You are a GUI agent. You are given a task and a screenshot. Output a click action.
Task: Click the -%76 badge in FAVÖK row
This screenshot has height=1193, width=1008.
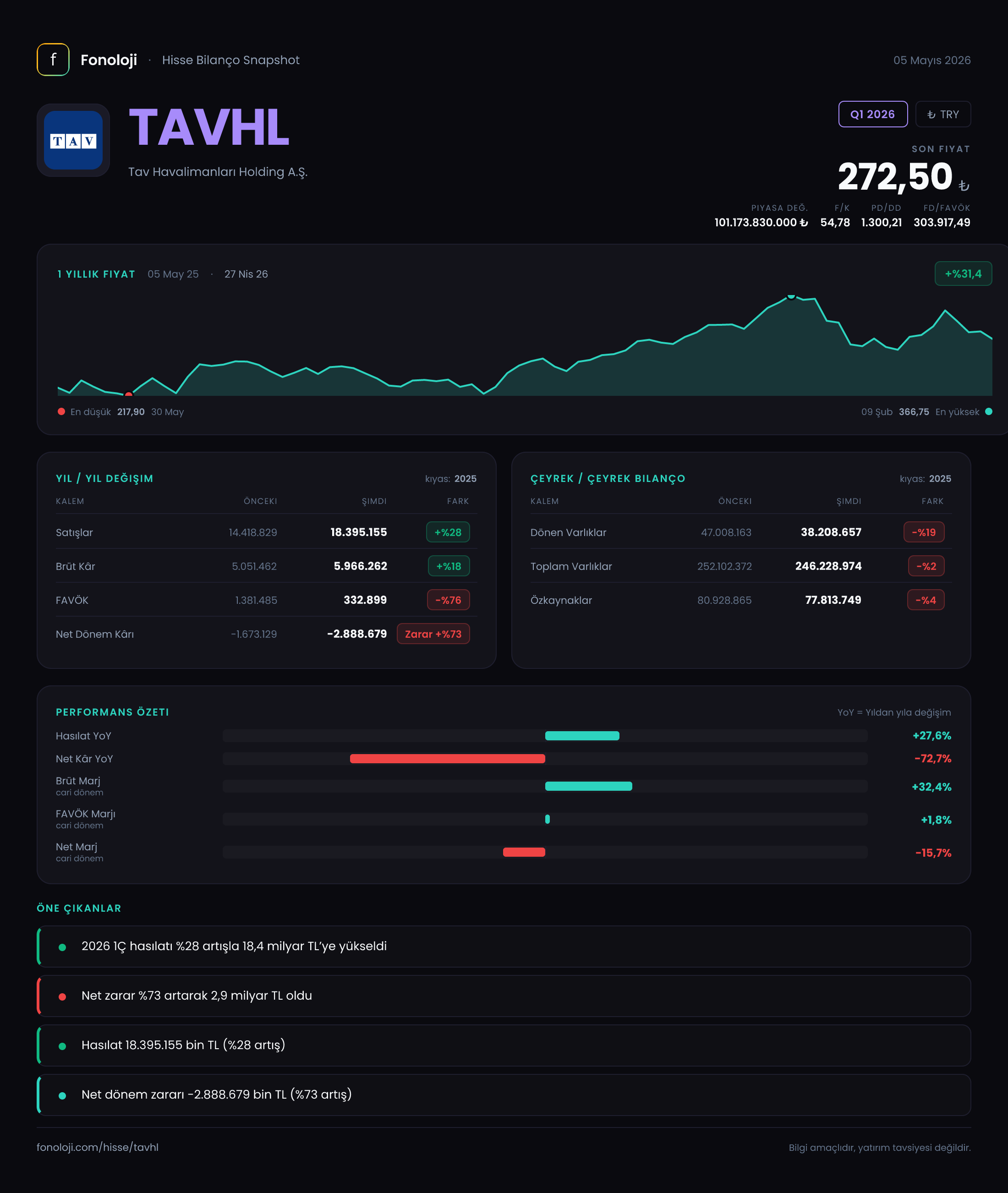(449, 600)
